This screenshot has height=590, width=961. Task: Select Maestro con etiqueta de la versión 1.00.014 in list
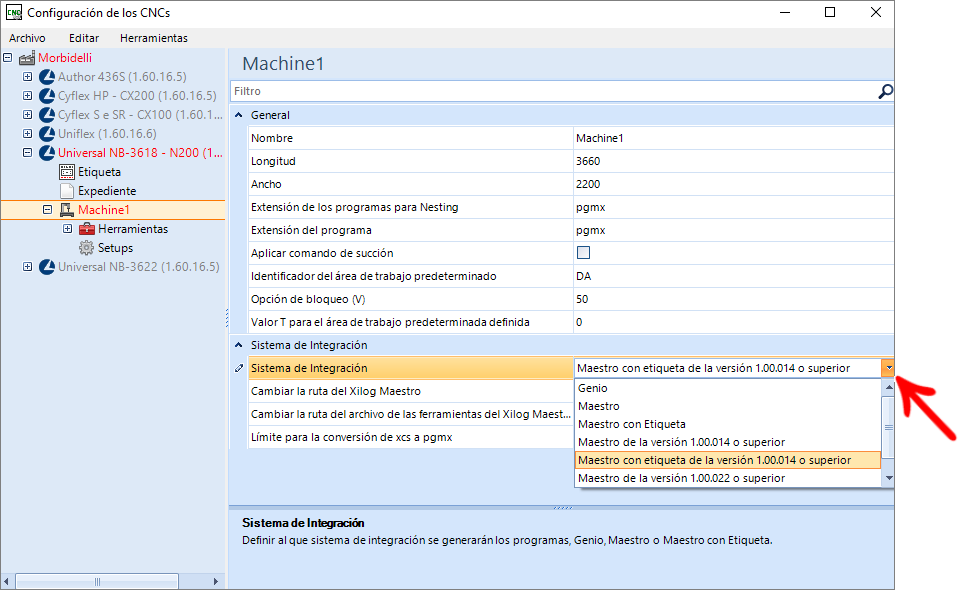point(728,460)
